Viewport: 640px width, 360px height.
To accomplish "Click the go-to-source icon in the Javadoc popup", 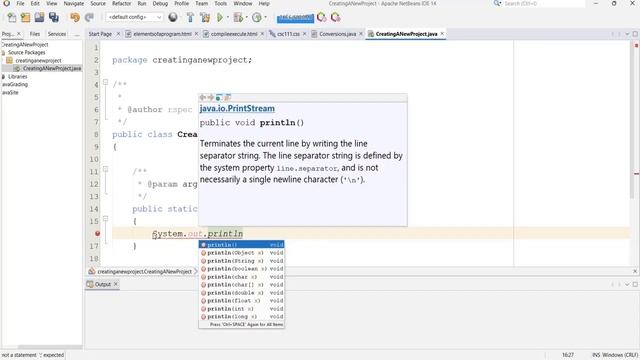I will pyautogui.click(x=228, y=97).
